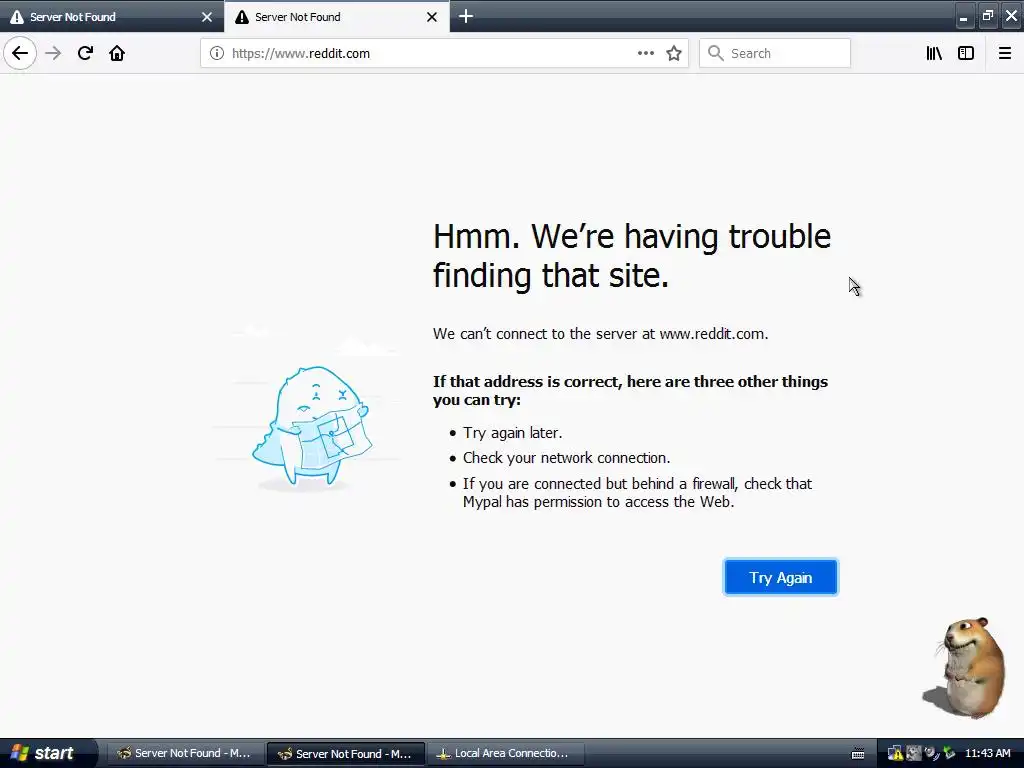Click the forward navigation arrow

click(x=53, y=53)
